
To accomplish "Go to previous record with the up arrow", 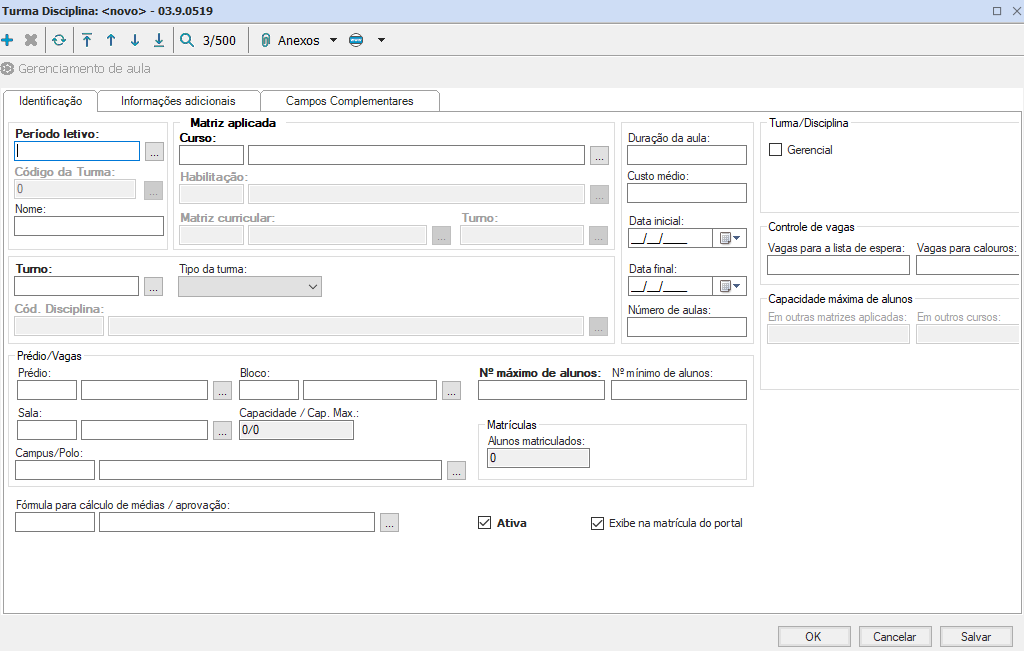I will (x=111, y=41).
